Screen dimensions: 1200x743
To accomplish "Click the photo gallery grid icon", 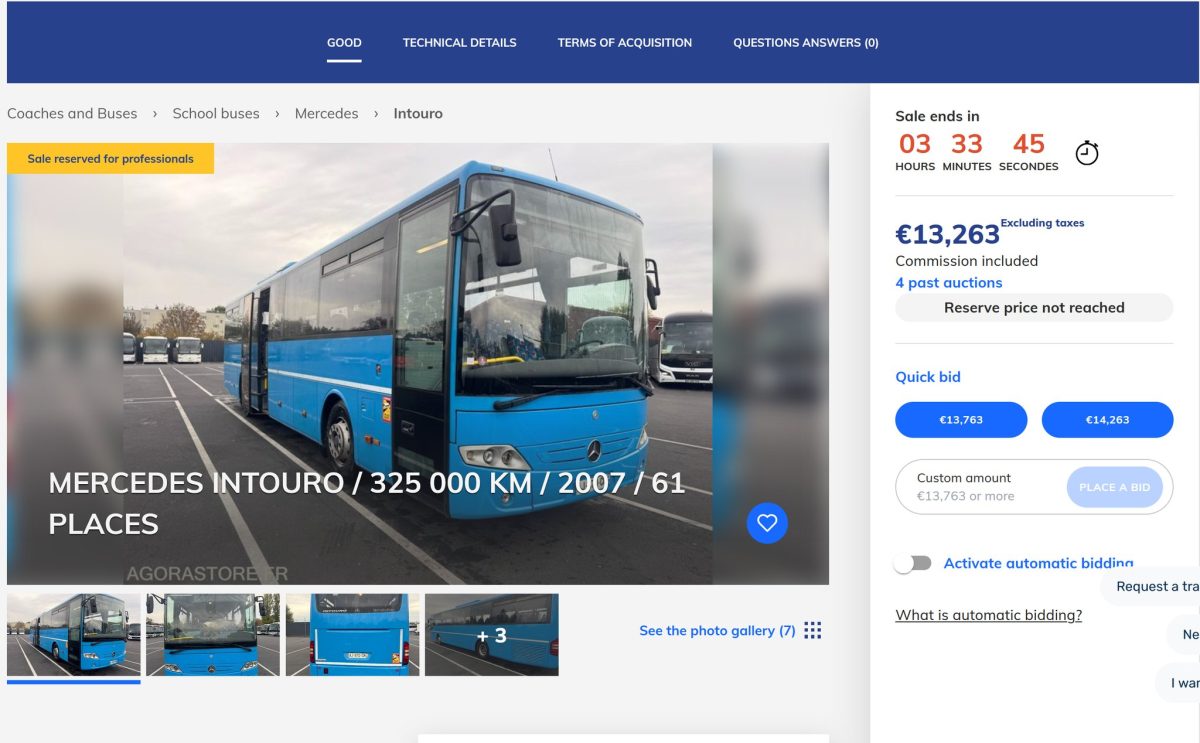I will coord(813,630).
